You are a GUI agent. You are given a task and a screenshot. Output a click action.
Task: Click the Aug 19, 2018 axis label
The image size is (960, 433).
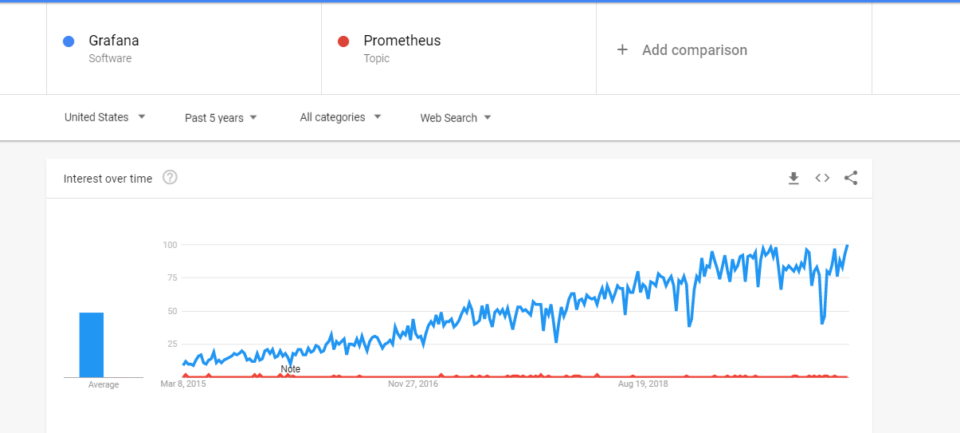click(643, 385)
